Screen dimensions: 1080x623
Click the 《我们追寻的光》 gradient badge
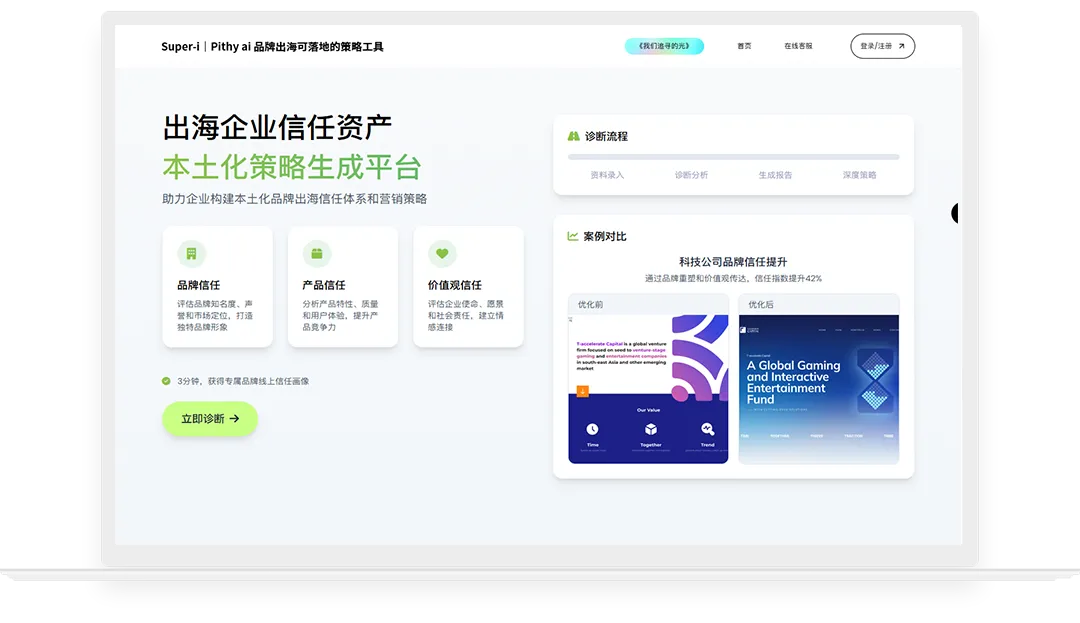(664, 46)
